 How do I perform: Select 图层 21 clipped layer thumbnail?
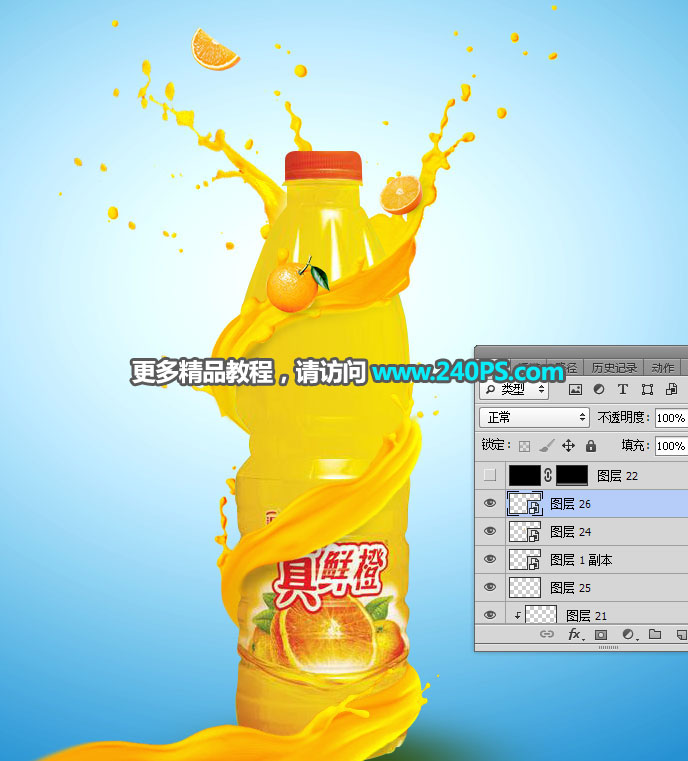541,614
